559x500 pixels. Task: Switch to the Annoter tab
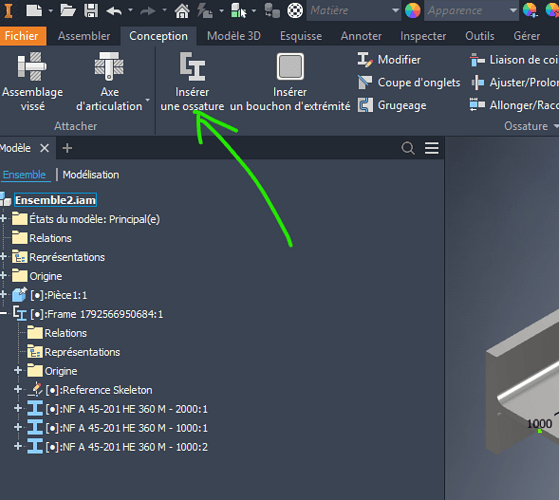361,36
